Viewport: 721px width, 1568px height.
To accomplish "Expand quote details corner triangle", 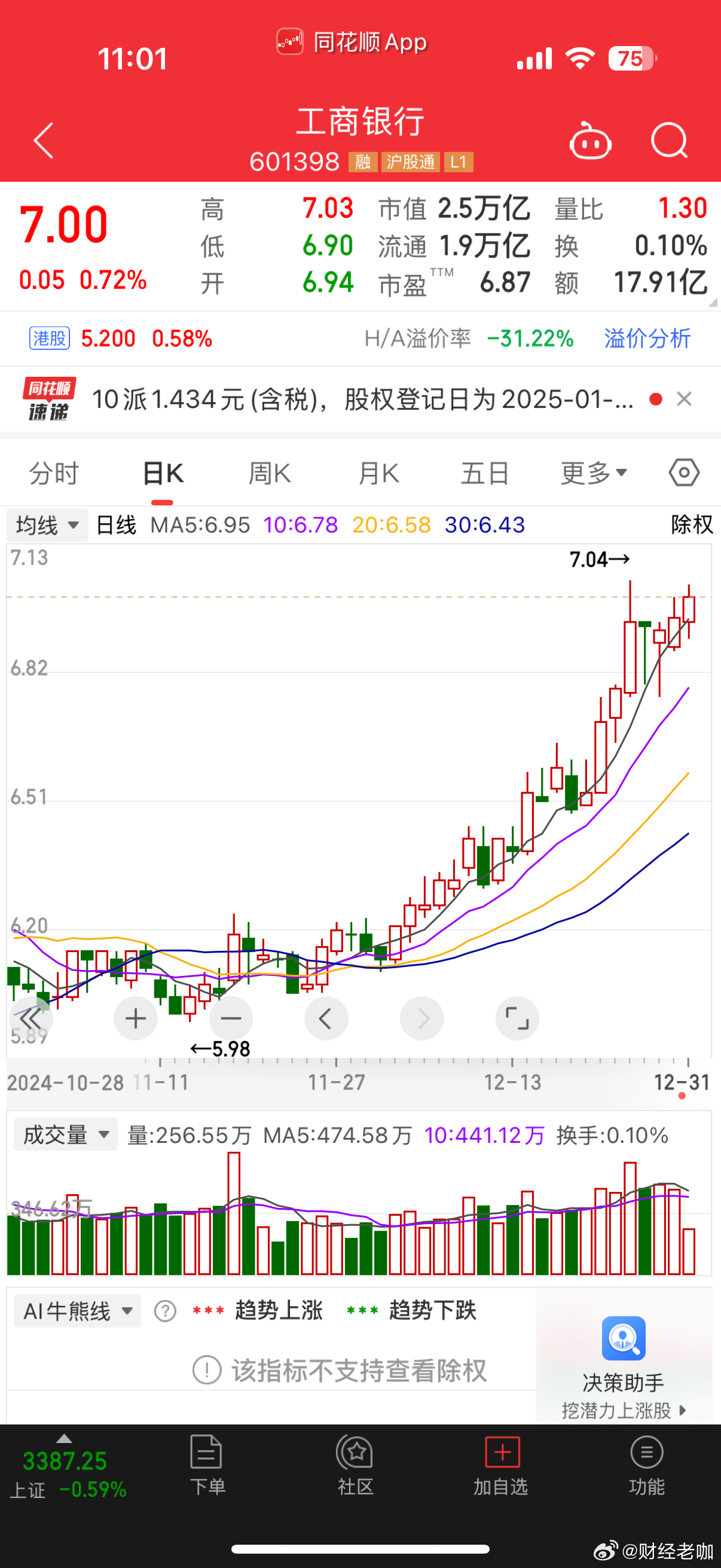I will tap(713, 302).
